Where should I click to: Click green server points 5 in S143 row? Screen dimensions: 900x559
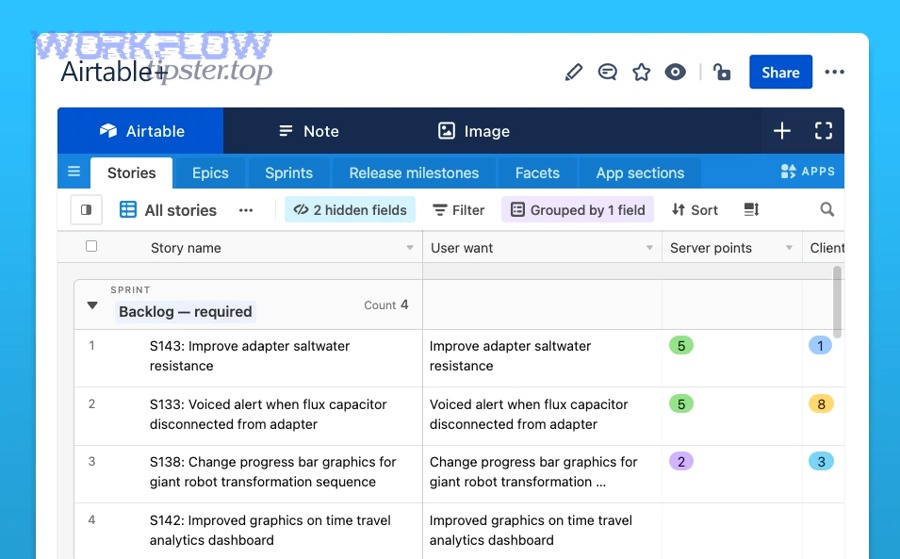(681, 346)
